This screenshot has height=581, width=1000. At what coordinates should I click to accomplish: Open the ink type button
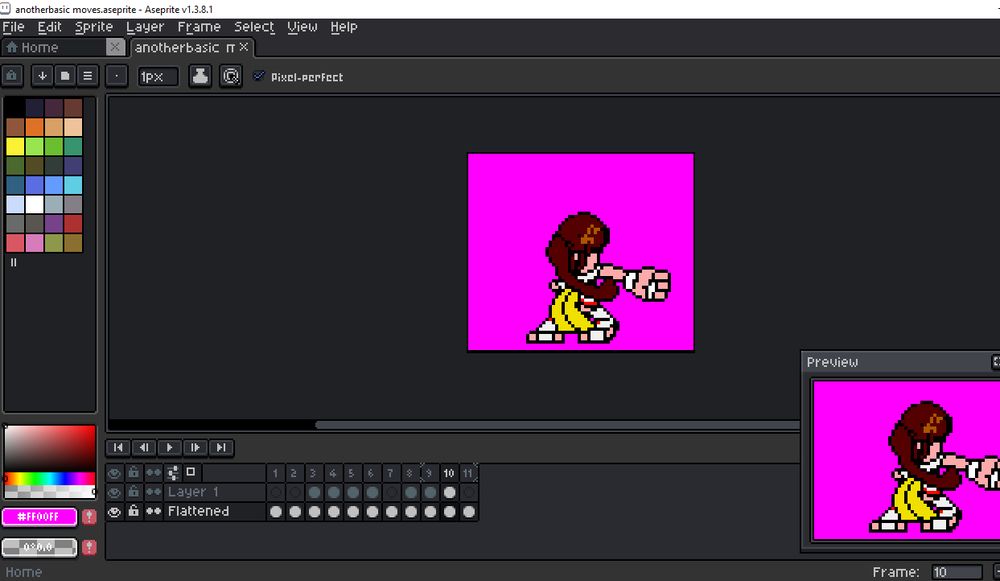coord(200,77)
